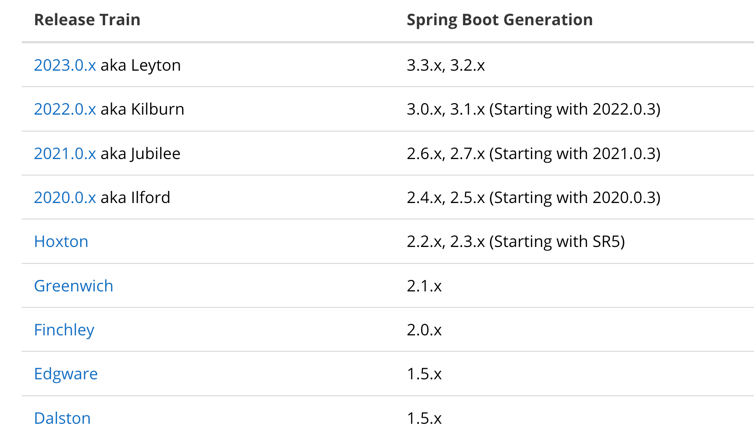The width and height of the screenshot is (754, 444).
Task: Select the cell mentioning "Starting with SR5"
Action: point(515,242)
